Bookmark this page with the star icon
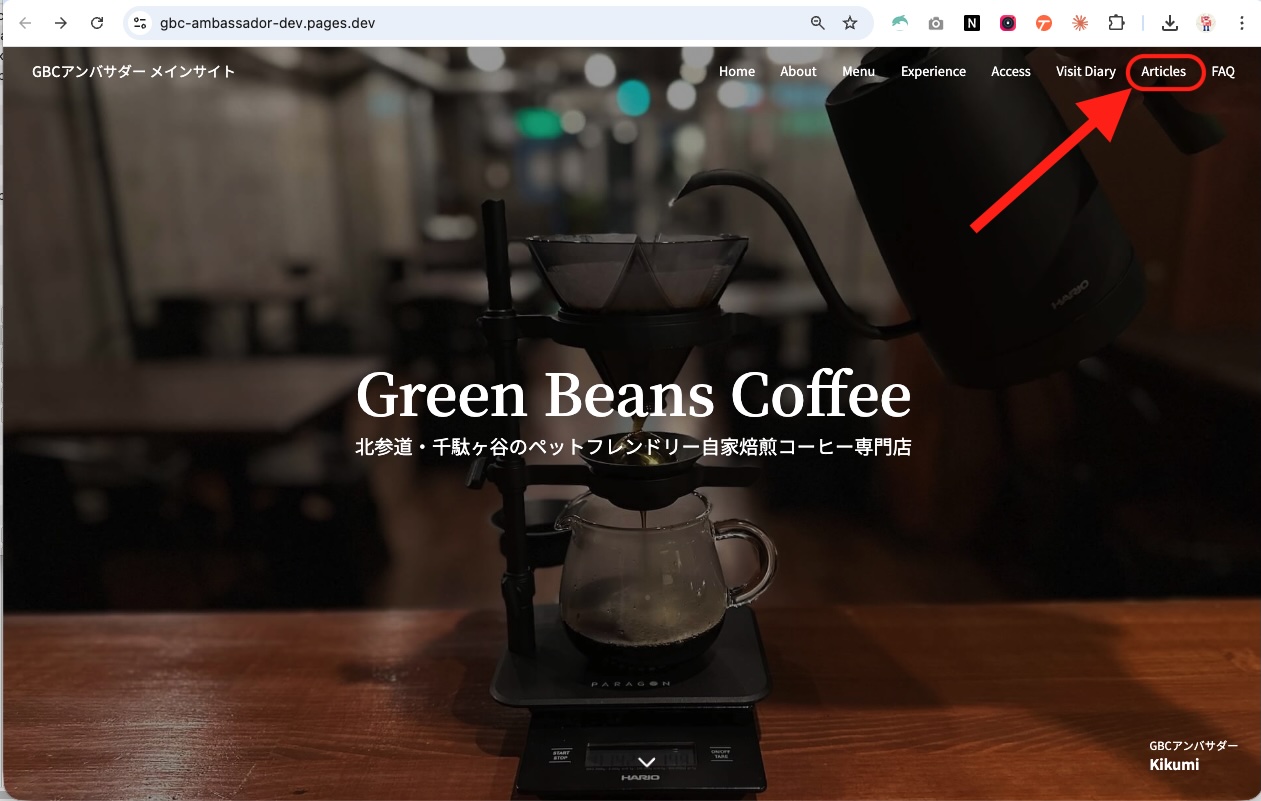 point(850,23)
